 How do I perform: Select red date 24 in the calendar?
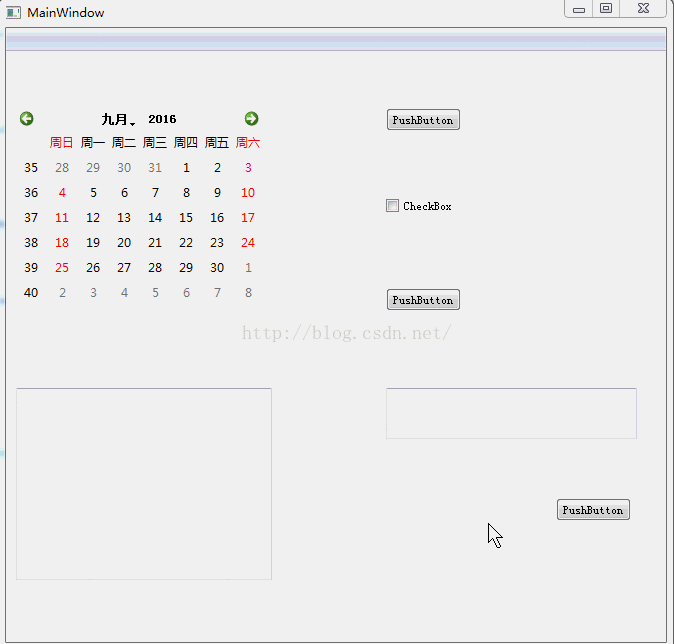click(248, 242)
